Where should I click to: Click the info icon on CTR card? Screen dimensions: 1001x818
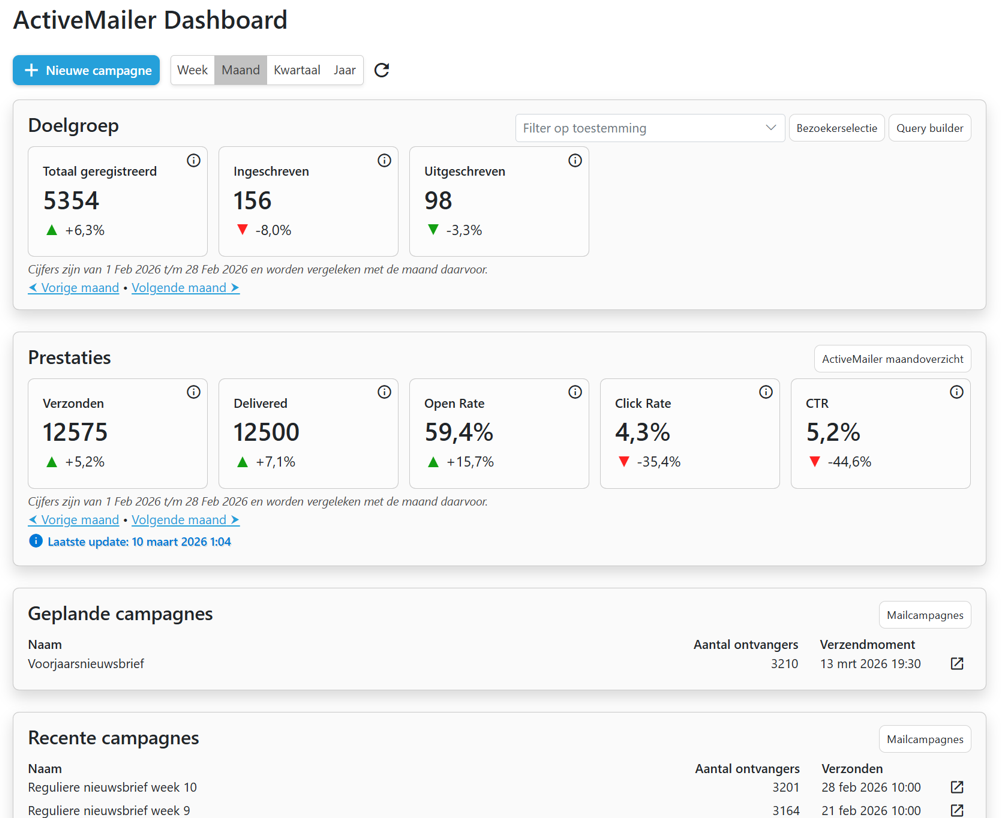click(x=956, y=392)
